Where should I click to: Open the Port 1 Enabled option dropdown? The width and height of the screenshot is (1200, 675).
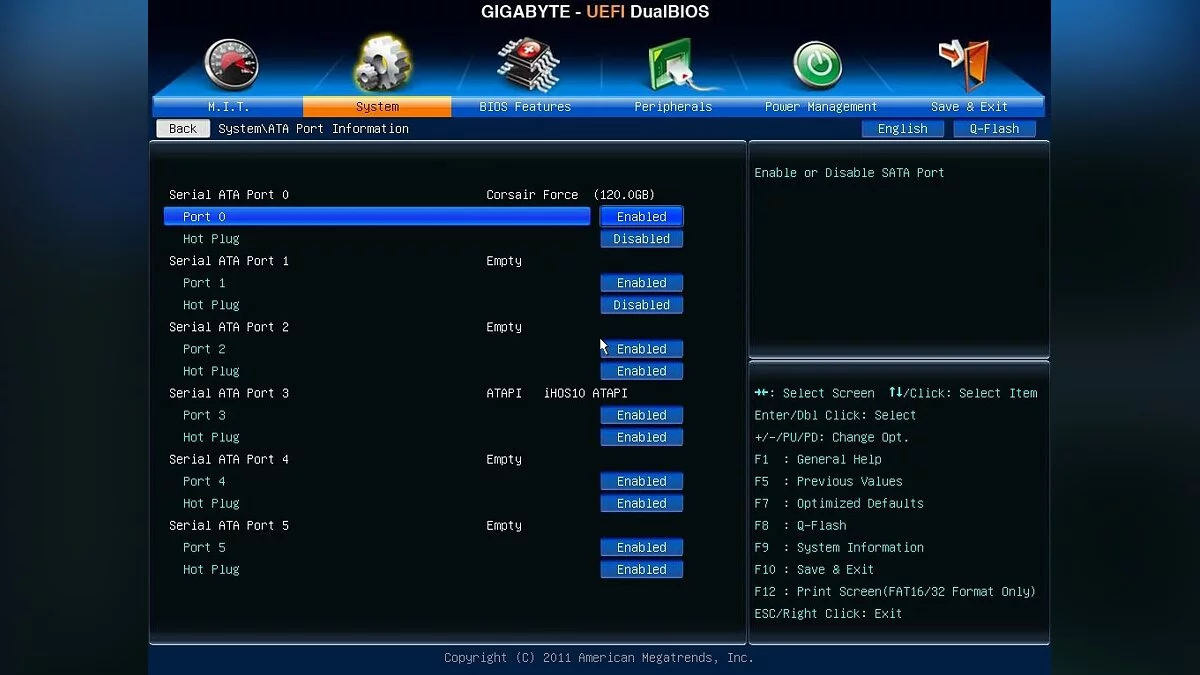click(641, 283)
